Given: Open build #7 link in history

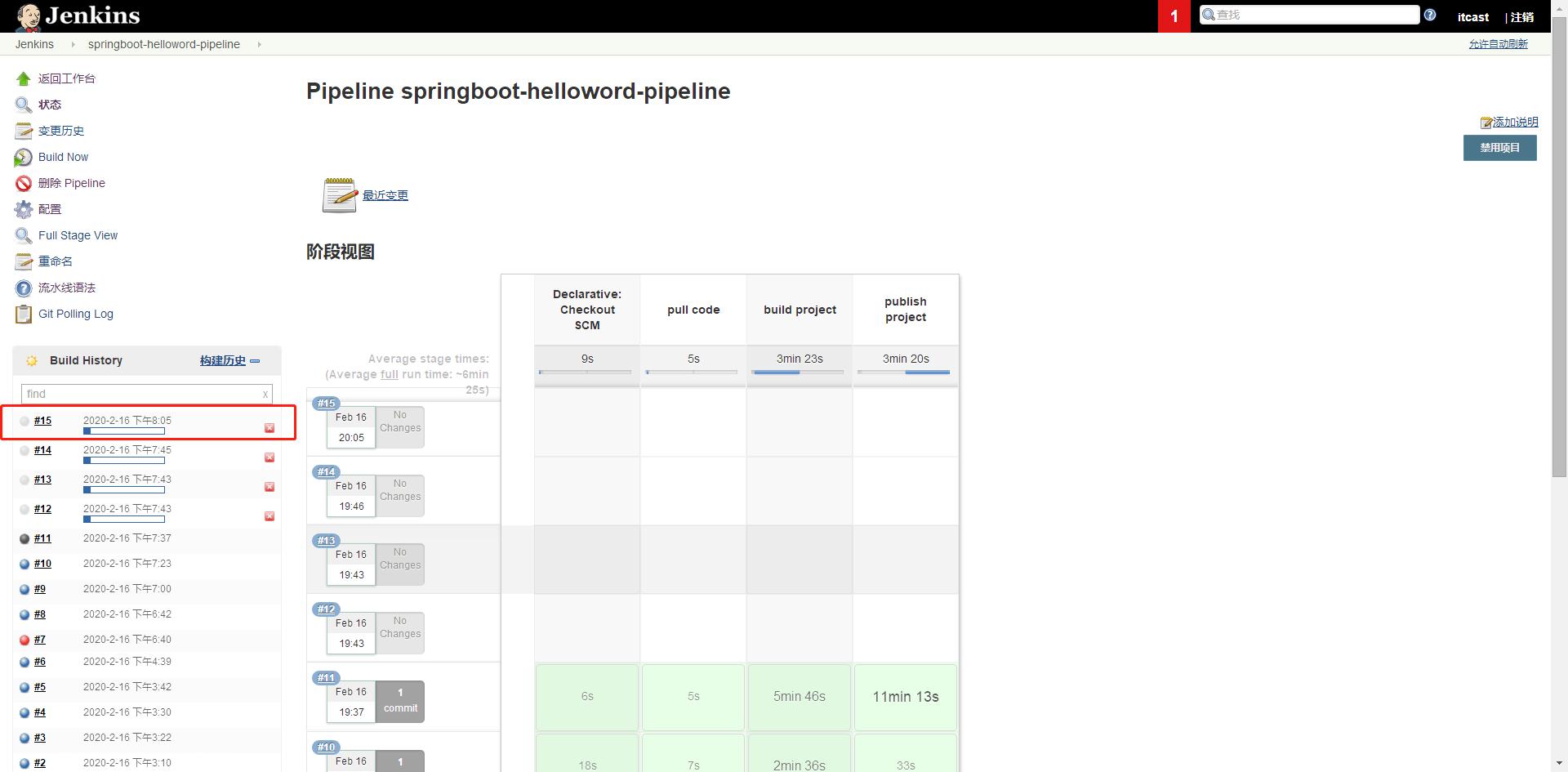Looking at the screenshot, I should [x=40, y=640].
